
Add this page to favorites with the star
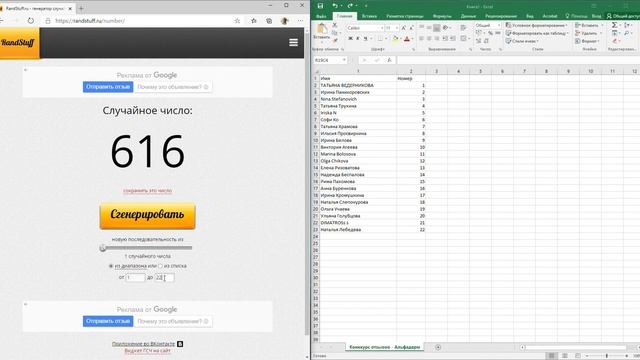(x=237, y=20)
